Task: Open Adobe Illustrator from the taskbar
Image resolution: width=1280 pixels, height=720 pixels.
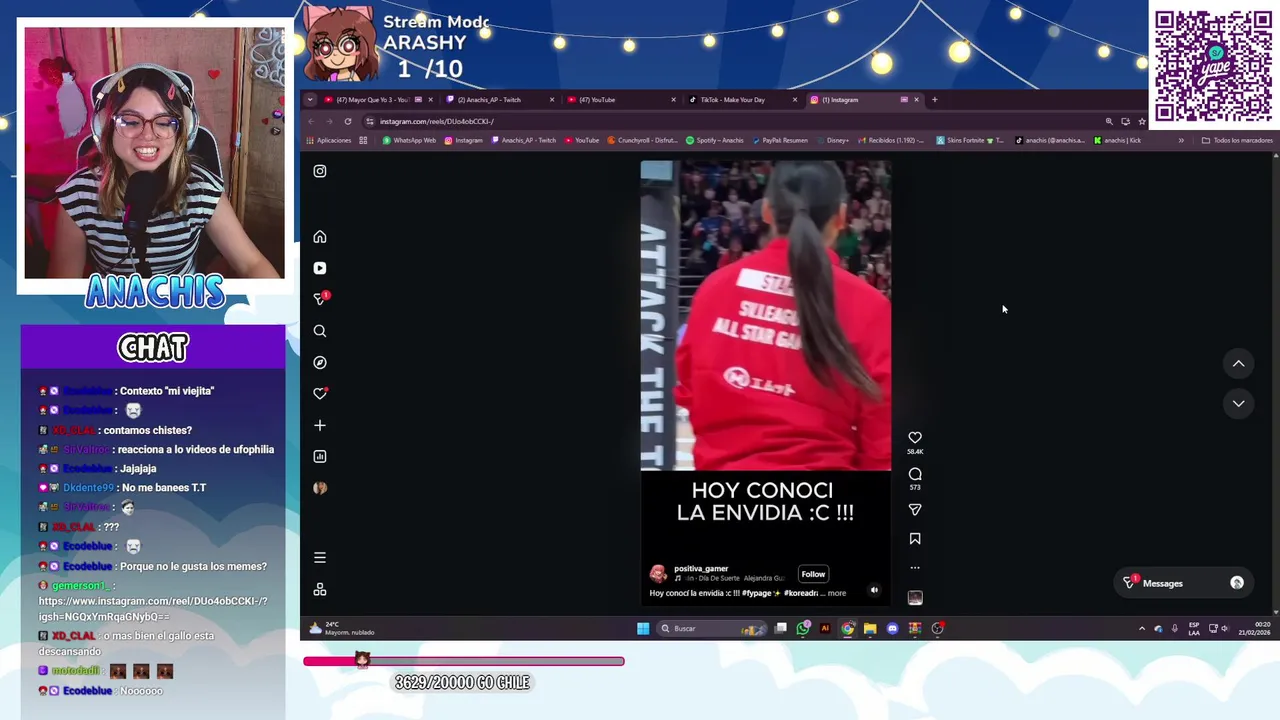Action: pos(825,629)
